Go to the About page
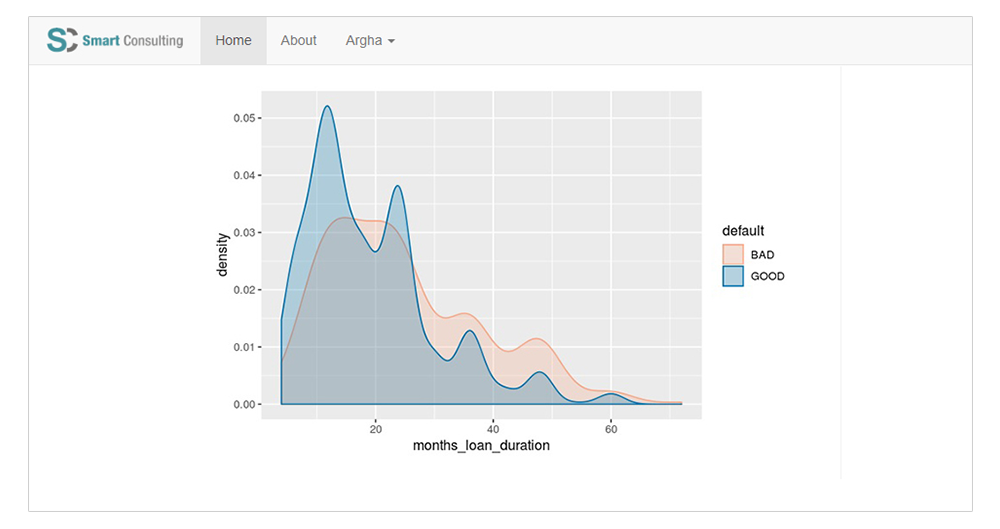Screen dimensions: 1000x529 tap(298, 40)
